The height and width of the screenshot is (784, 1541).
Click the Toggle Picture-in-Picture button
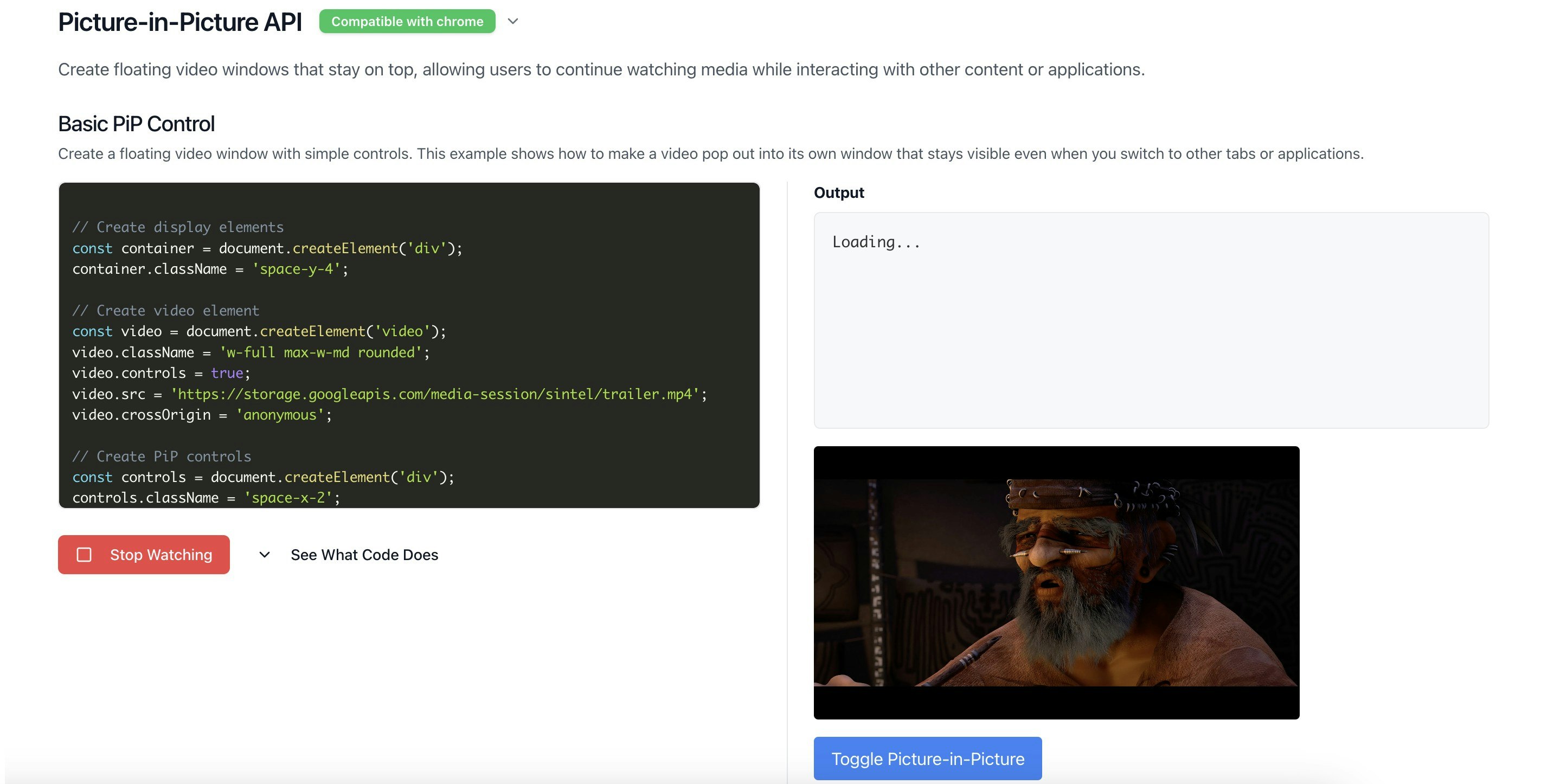pyautogui.click(x=928, y=759)
